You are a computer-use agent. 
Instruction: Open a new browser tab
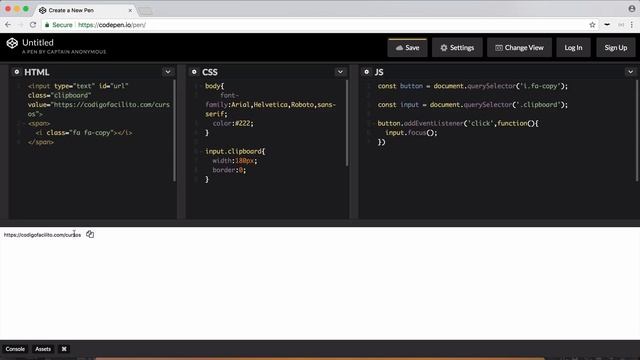[x=145, y=11]
